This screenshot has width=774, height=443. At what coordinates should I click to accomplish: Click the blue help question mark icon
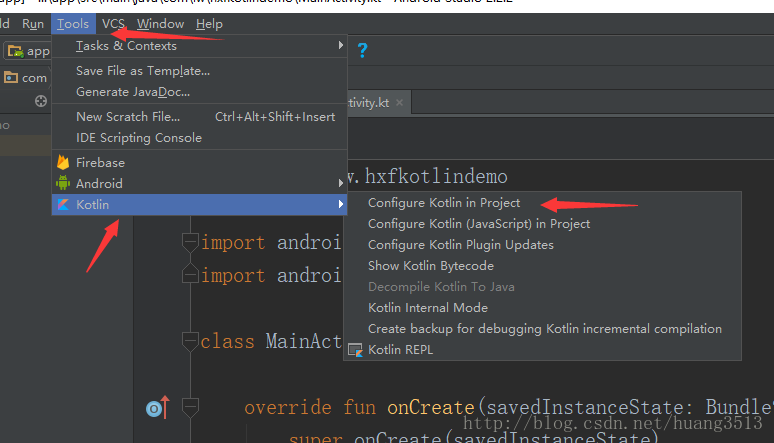click(362, 50)
